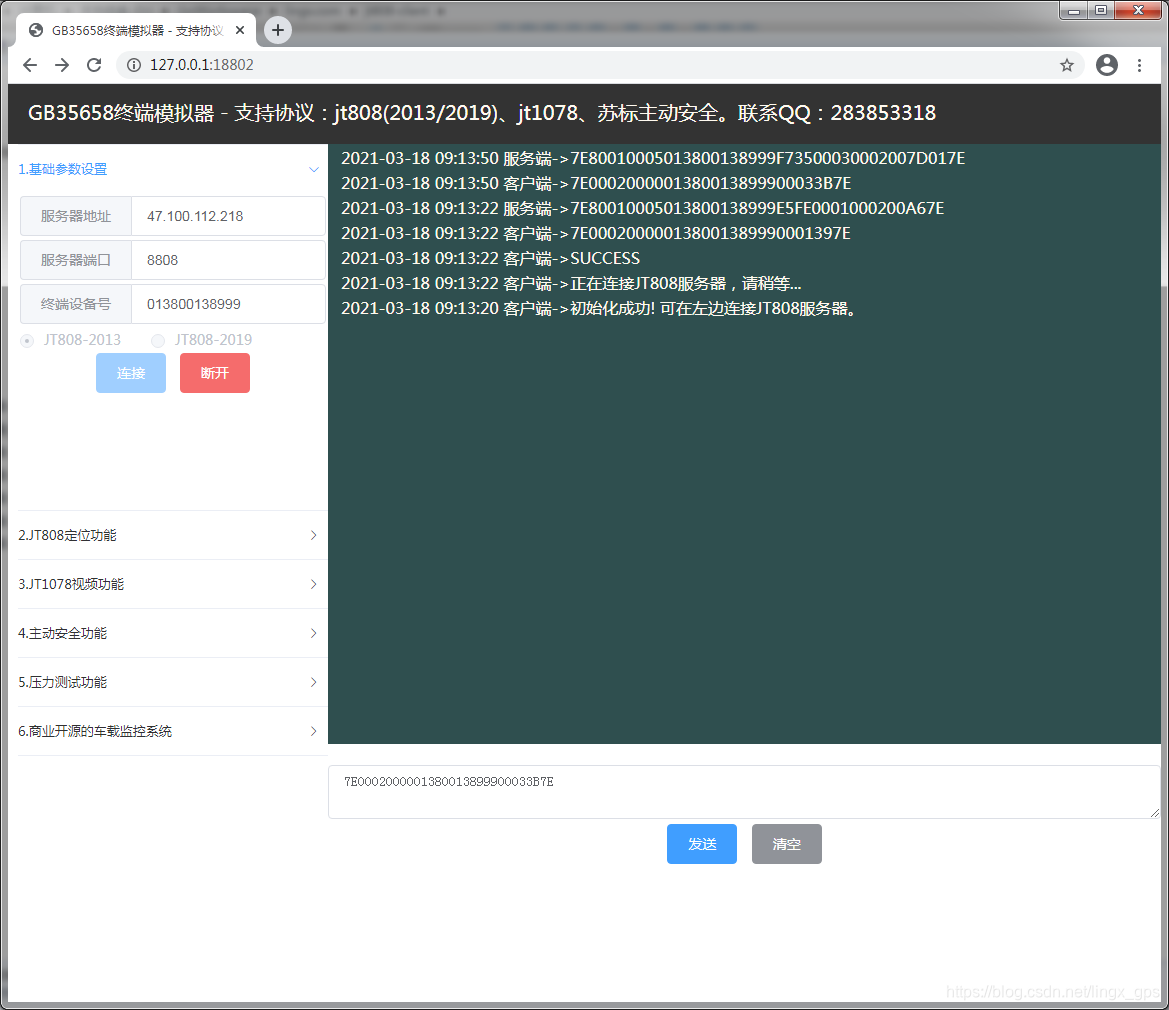
Task: Click the log line containing SUCCESS
Action: [491, 259]
